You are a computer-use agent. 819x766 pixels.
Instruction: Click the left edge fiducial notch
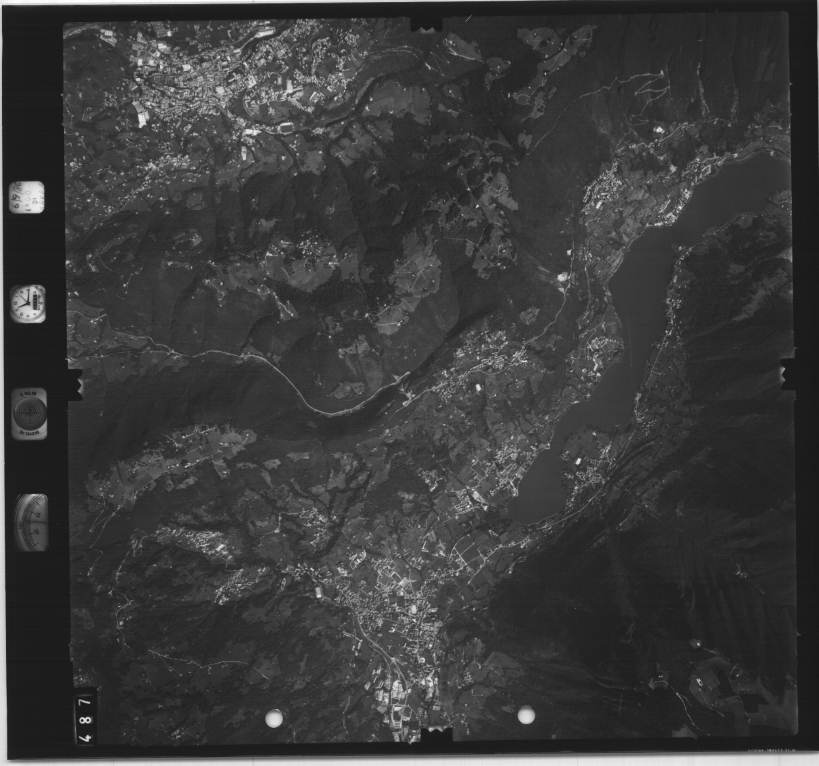click(x=73, y=381)
